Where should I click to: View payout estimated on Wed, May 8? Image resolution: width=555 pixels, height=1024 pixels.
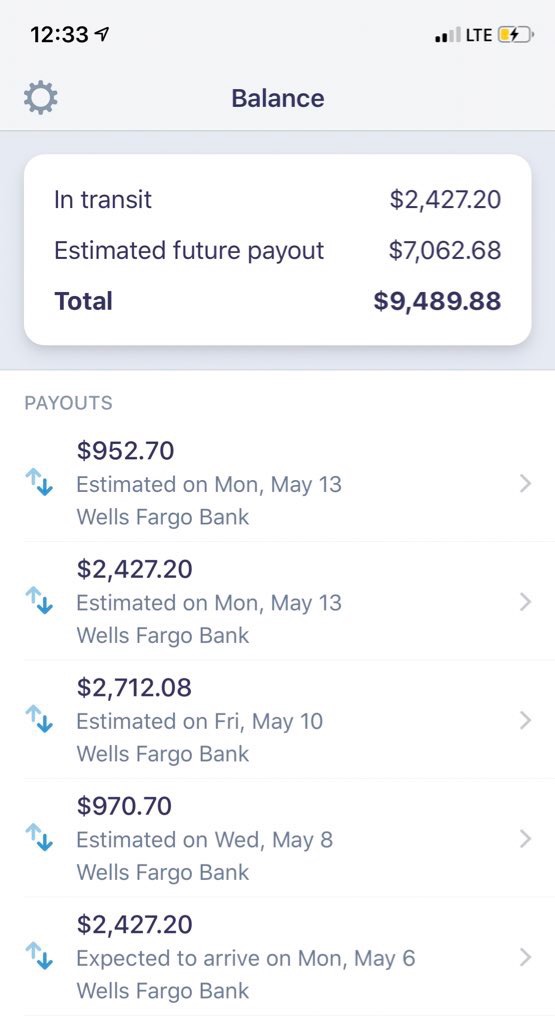coord(278,838)
